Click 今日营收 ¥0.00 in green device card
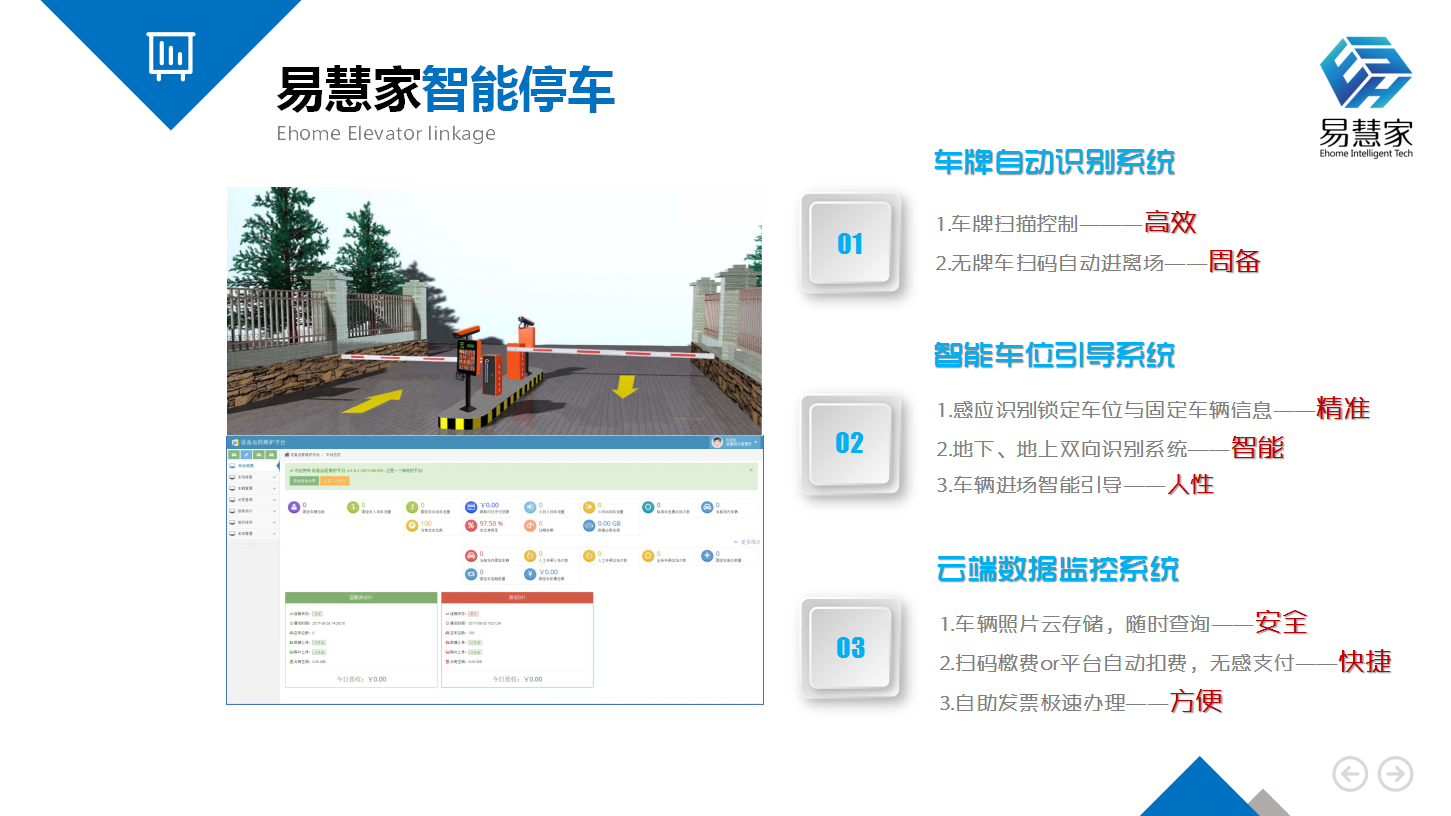 (x=361, y=679)
